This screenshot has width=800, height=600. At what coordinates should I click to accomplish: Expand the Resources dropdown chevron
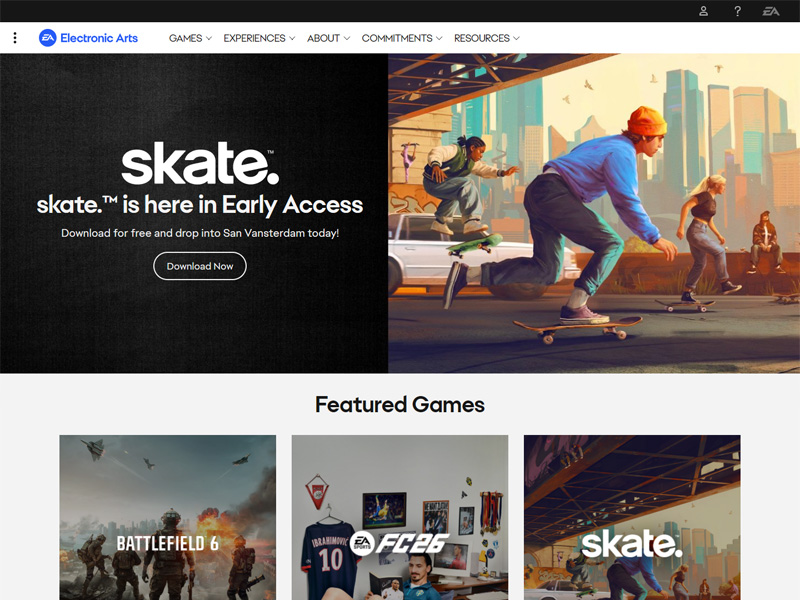click(516, 38)
